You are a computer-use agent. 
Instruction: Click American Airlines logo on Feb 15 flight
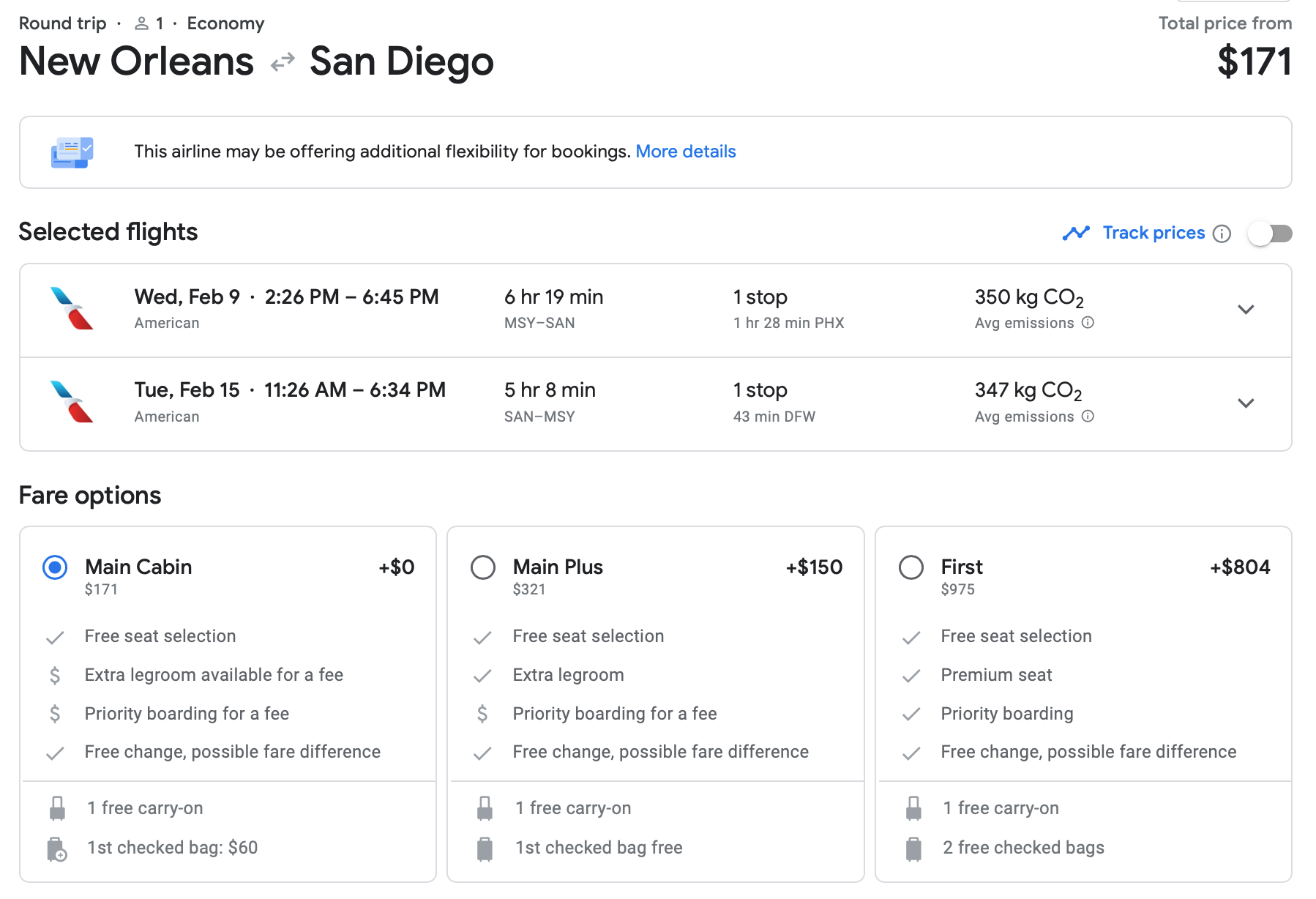(x=72, y=402)
